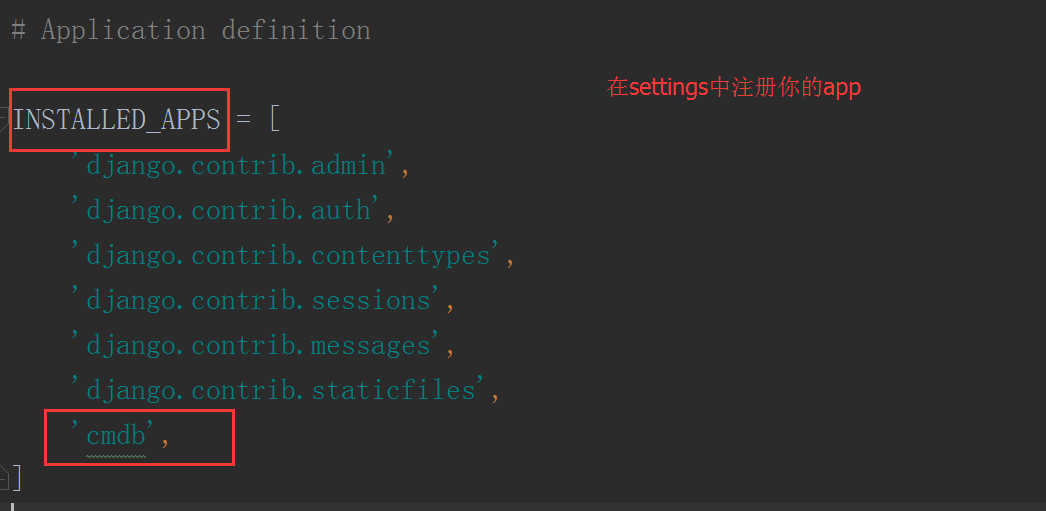
Task: Select the 'django.contrib.messages' entry
Action: click(257, 345)
